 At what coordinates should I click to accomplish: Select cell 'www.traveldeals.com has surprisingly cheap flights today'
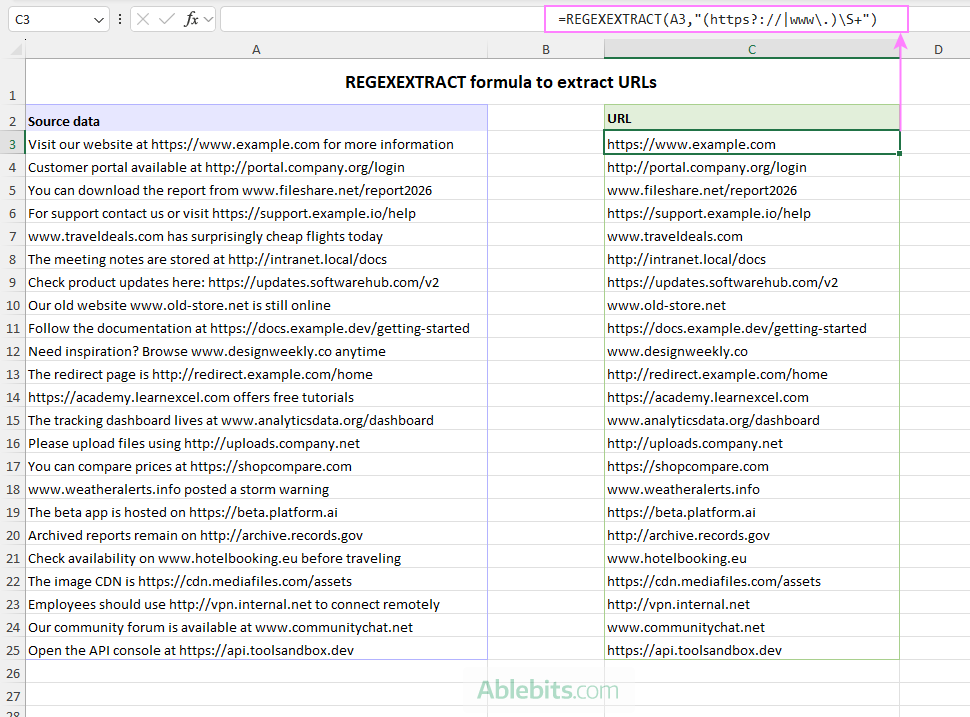[256, 236]
